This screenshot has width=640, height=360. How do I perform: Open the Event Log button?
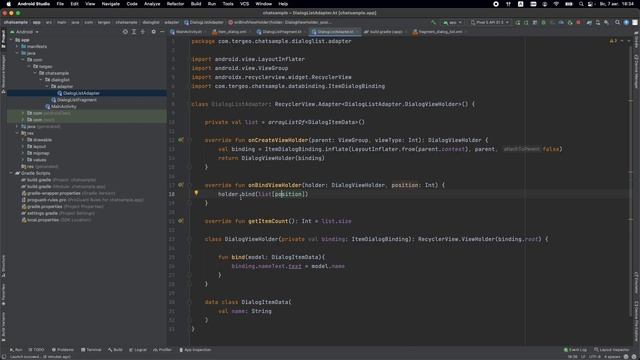pyautogui.click(x=575, y=350)
